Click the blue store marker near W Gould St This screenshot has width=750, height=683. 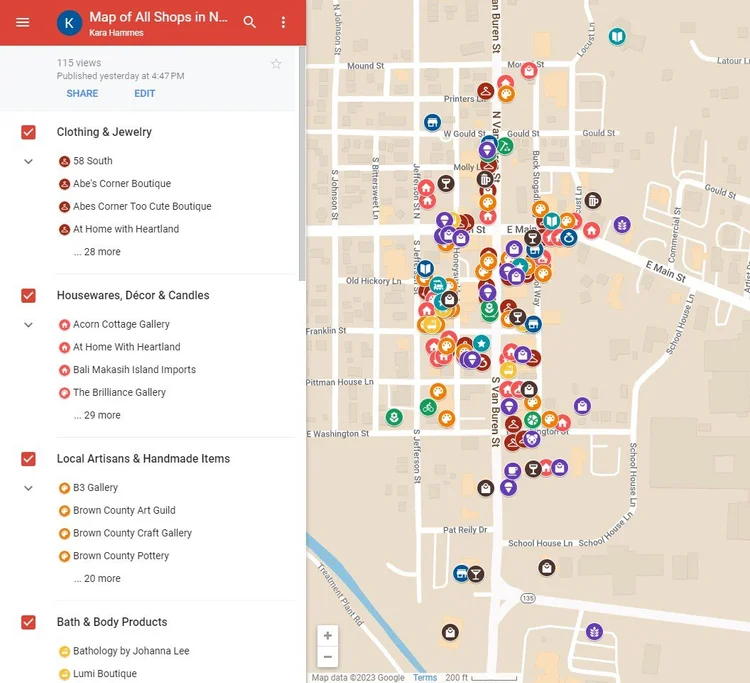[x=432, y=122]
